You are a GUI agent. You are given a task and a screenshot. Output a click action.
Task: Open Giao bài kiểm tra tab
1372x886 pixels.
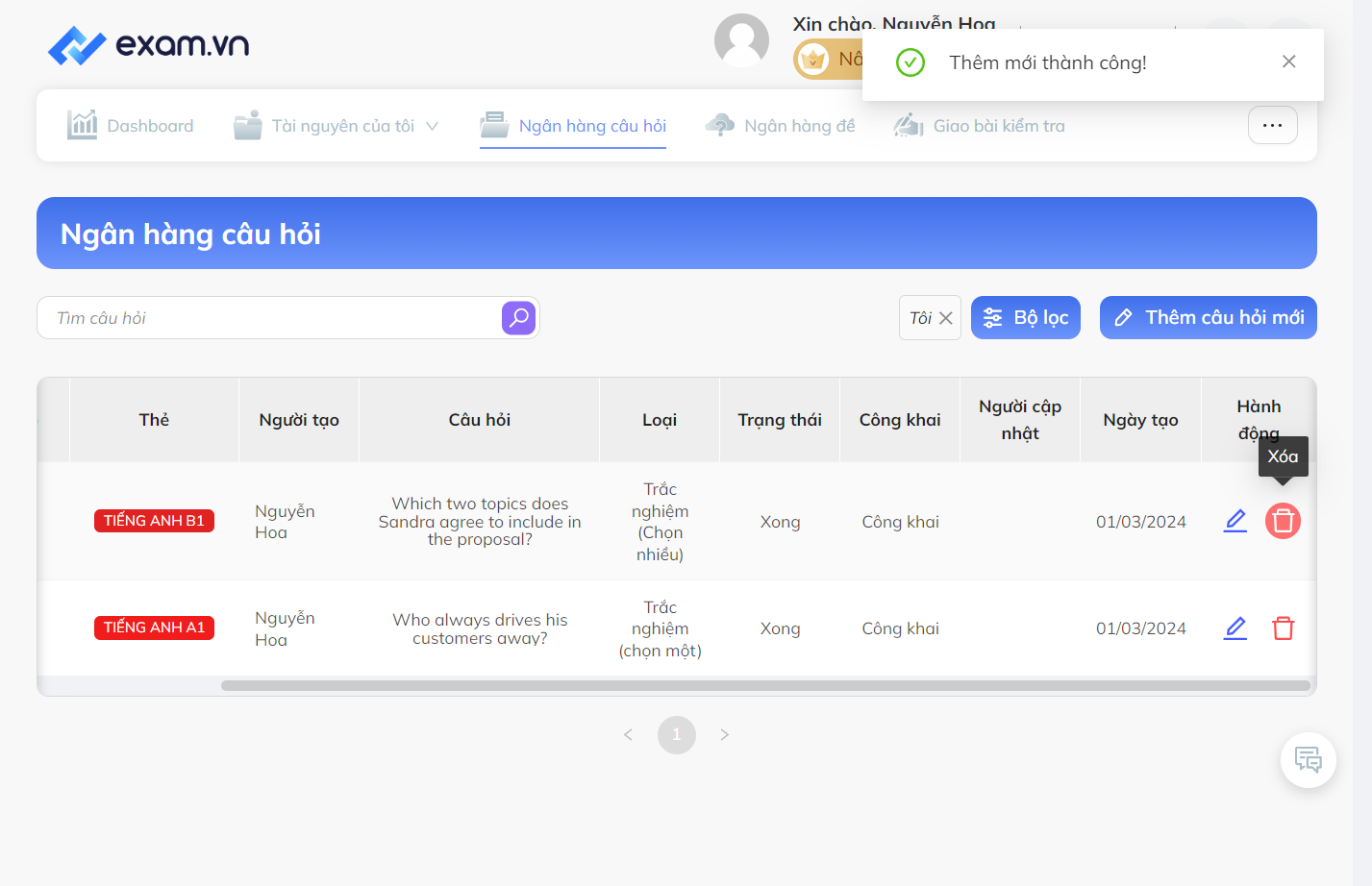[979, 126]
